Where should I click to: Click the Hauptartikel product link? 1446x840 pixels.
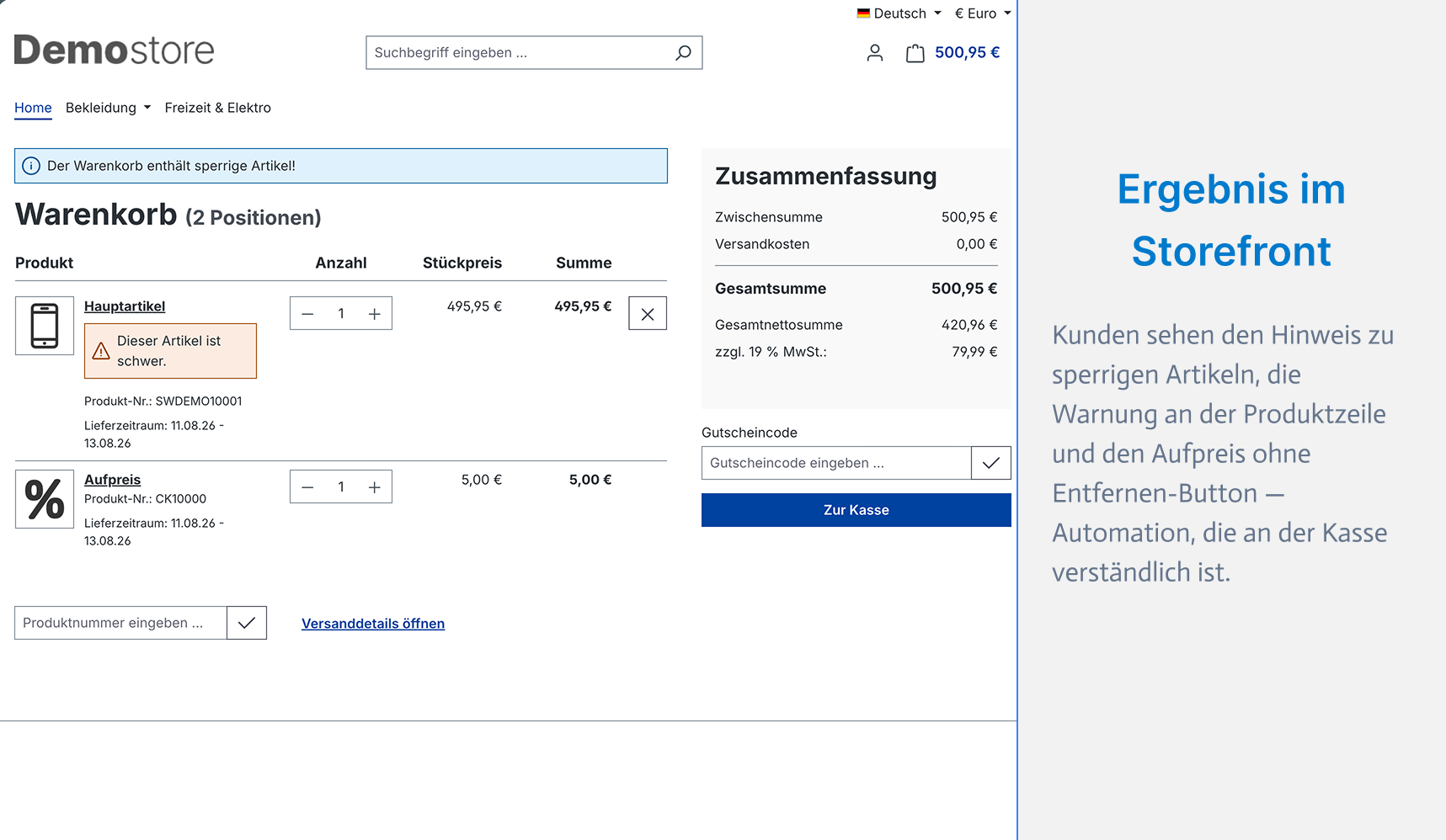[125, 306]
